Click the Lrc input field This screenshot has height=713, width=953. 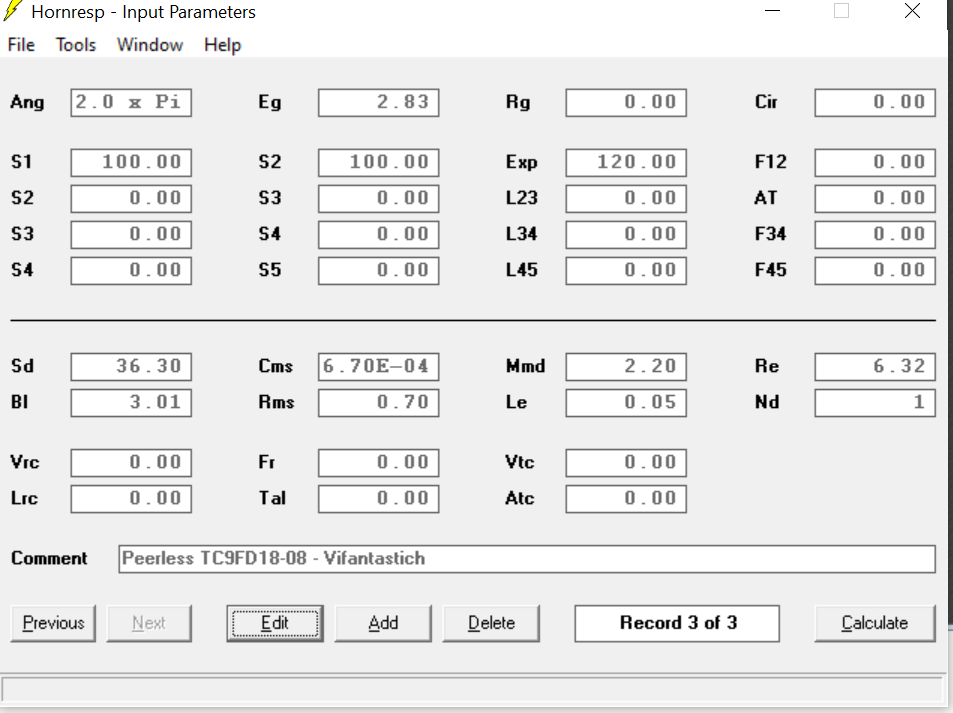click(131, 498)
